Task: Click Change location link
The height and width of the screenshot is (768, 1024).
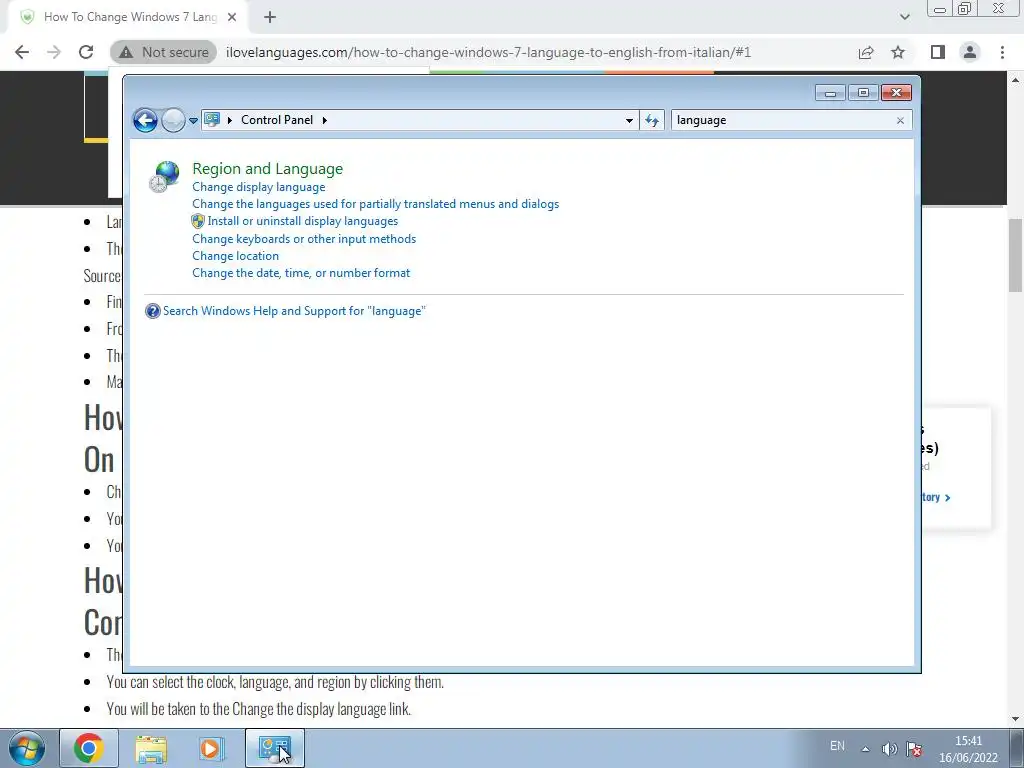Action: [236, 256]
